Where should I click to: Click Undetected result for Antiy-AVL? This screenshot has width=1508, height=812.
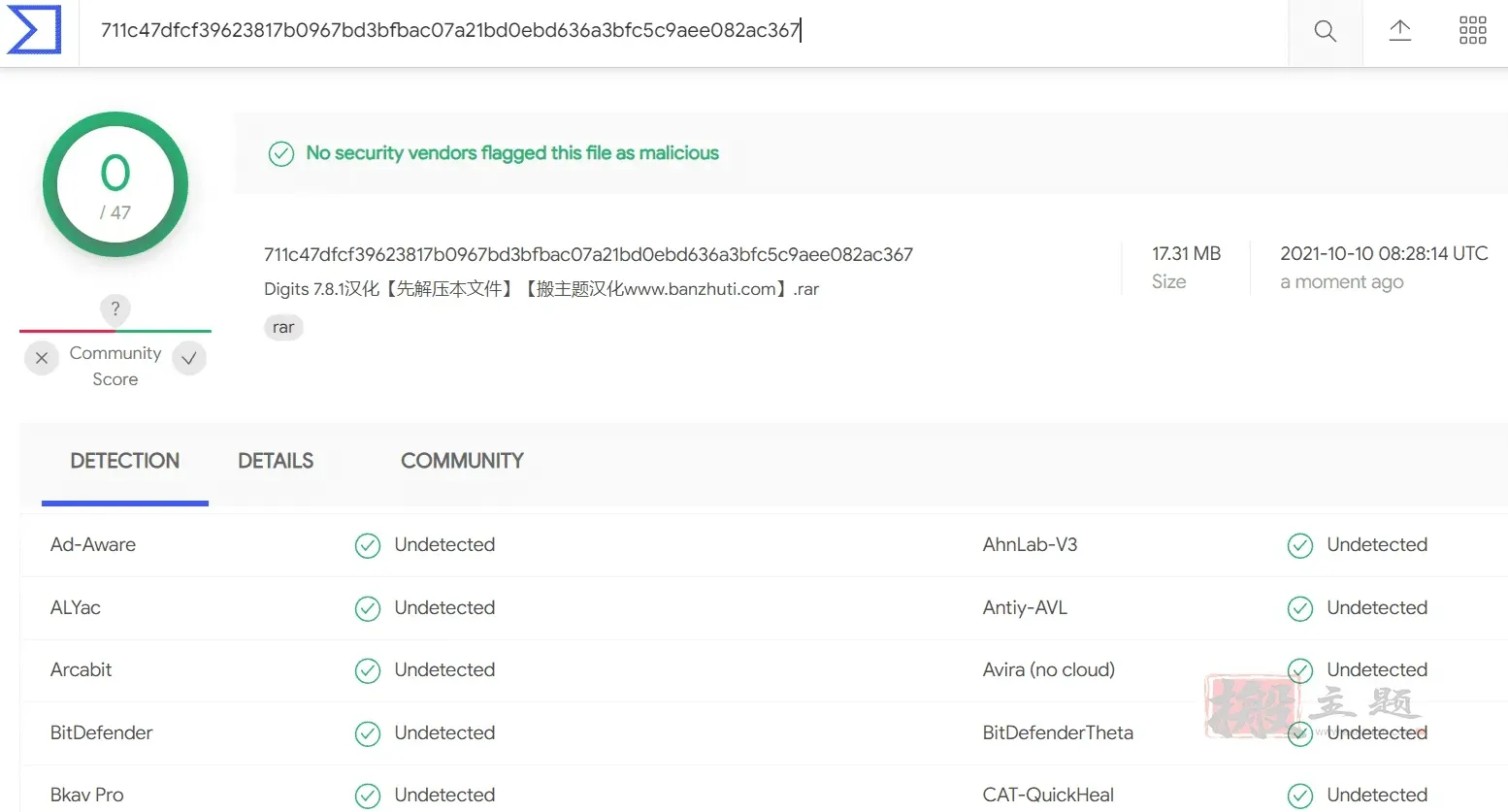pyautogui.click(x=1377, y=607)
